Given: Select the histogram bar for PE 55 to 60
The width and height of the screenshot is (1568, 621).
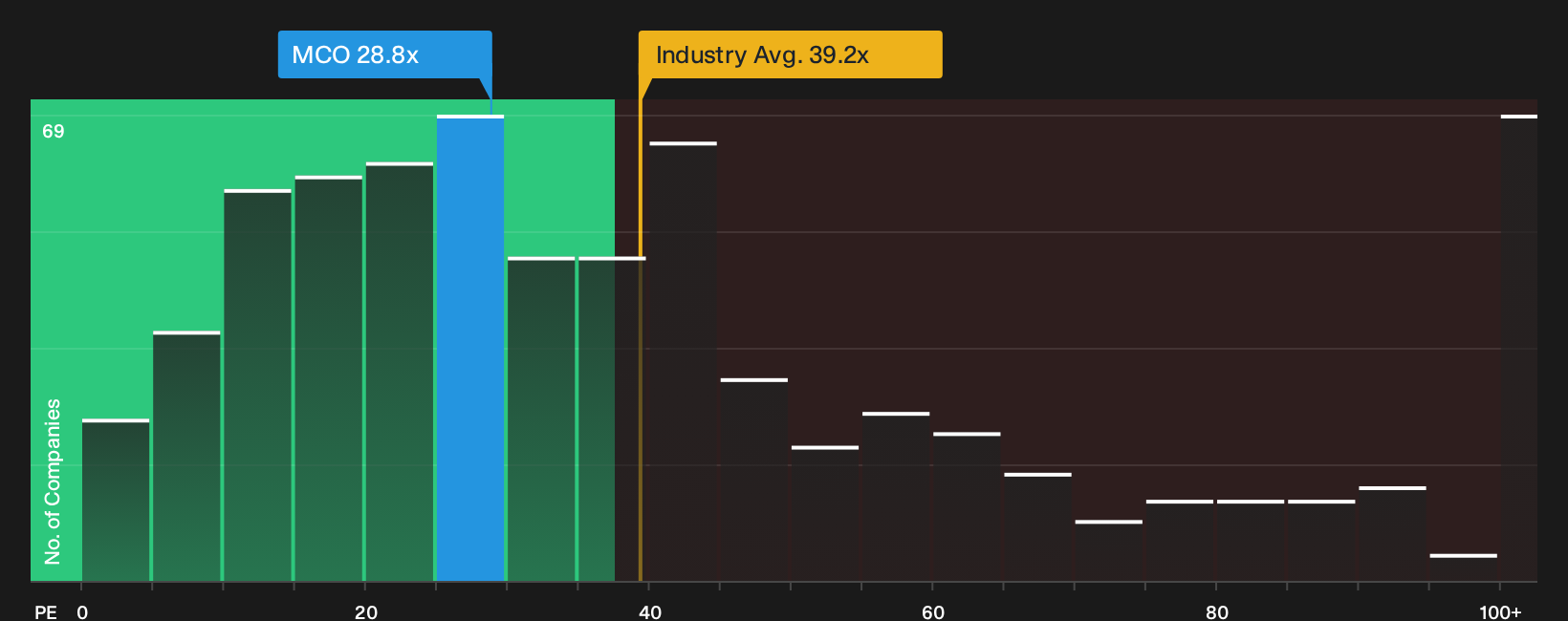Looking at the screenshot, I should point(896,496).
